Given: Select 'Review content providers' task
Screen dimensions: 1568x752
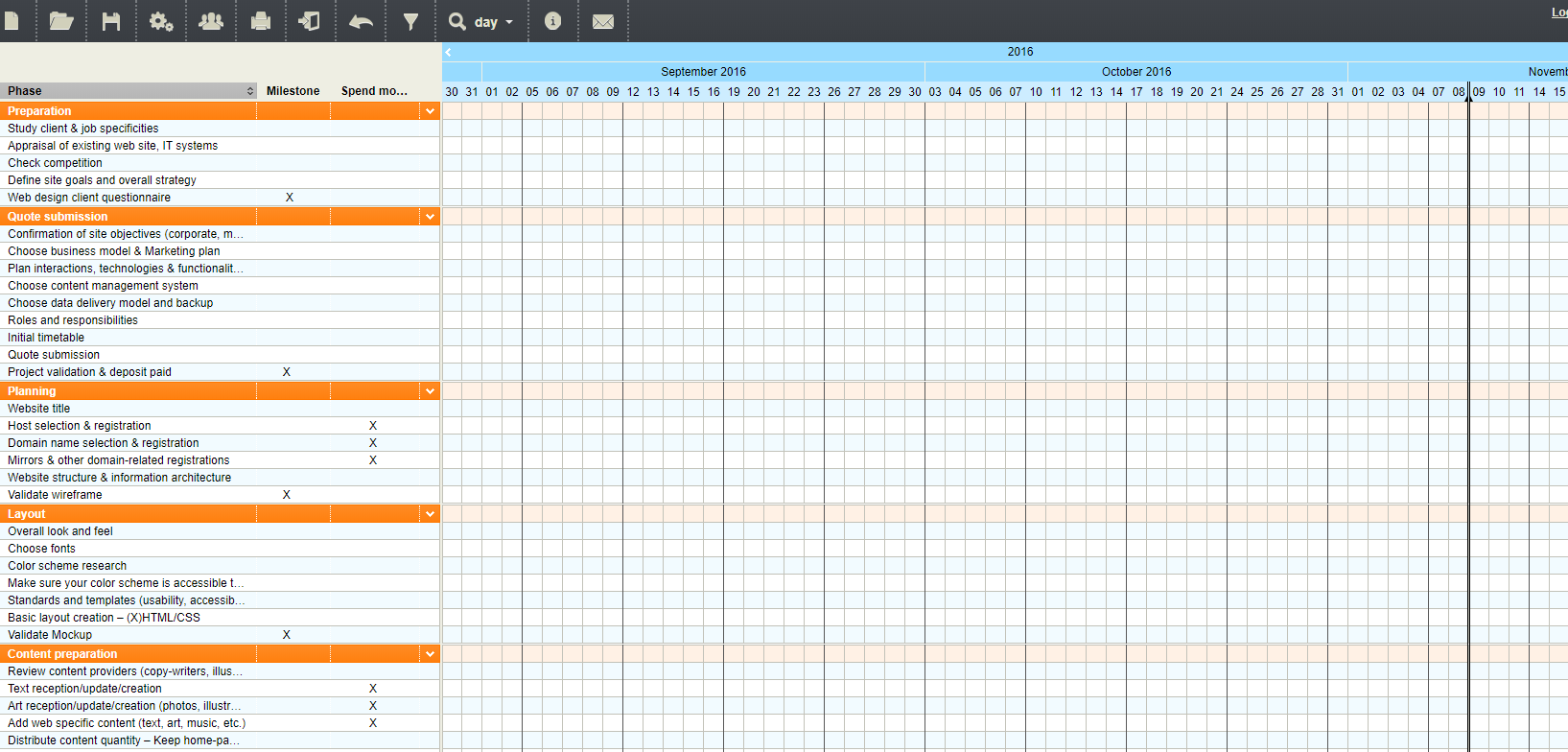Looking at the screenshot, I should (x=126, y=671).
